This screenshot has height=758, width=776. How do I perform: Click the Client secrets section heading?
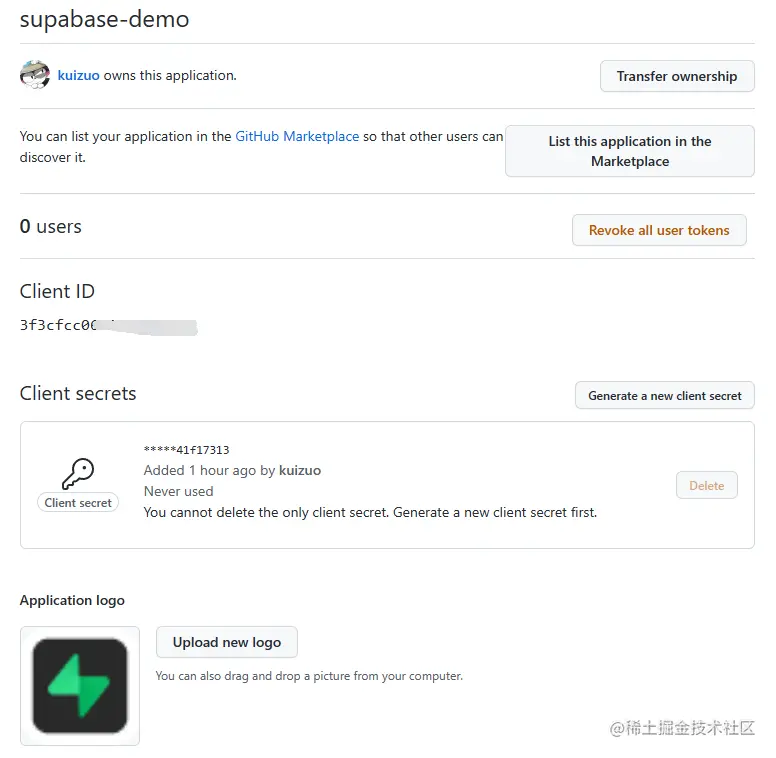[x=78, y=393]
